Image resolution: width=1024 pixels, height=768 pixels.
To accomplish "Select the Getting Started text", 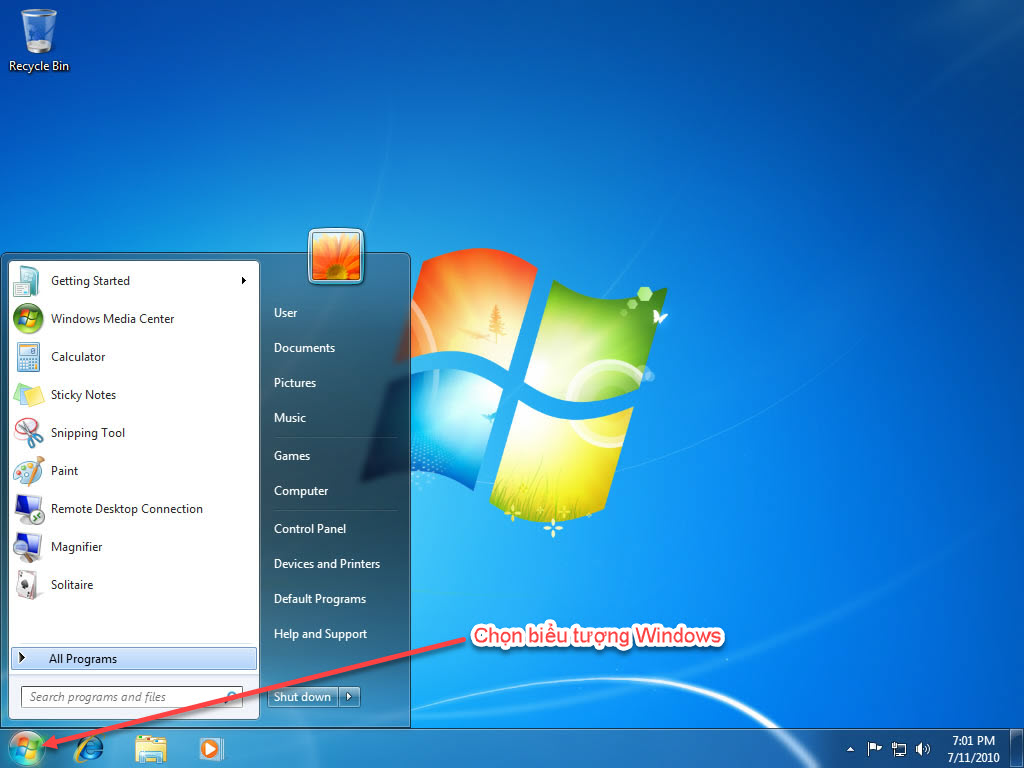I will point(91,281).
